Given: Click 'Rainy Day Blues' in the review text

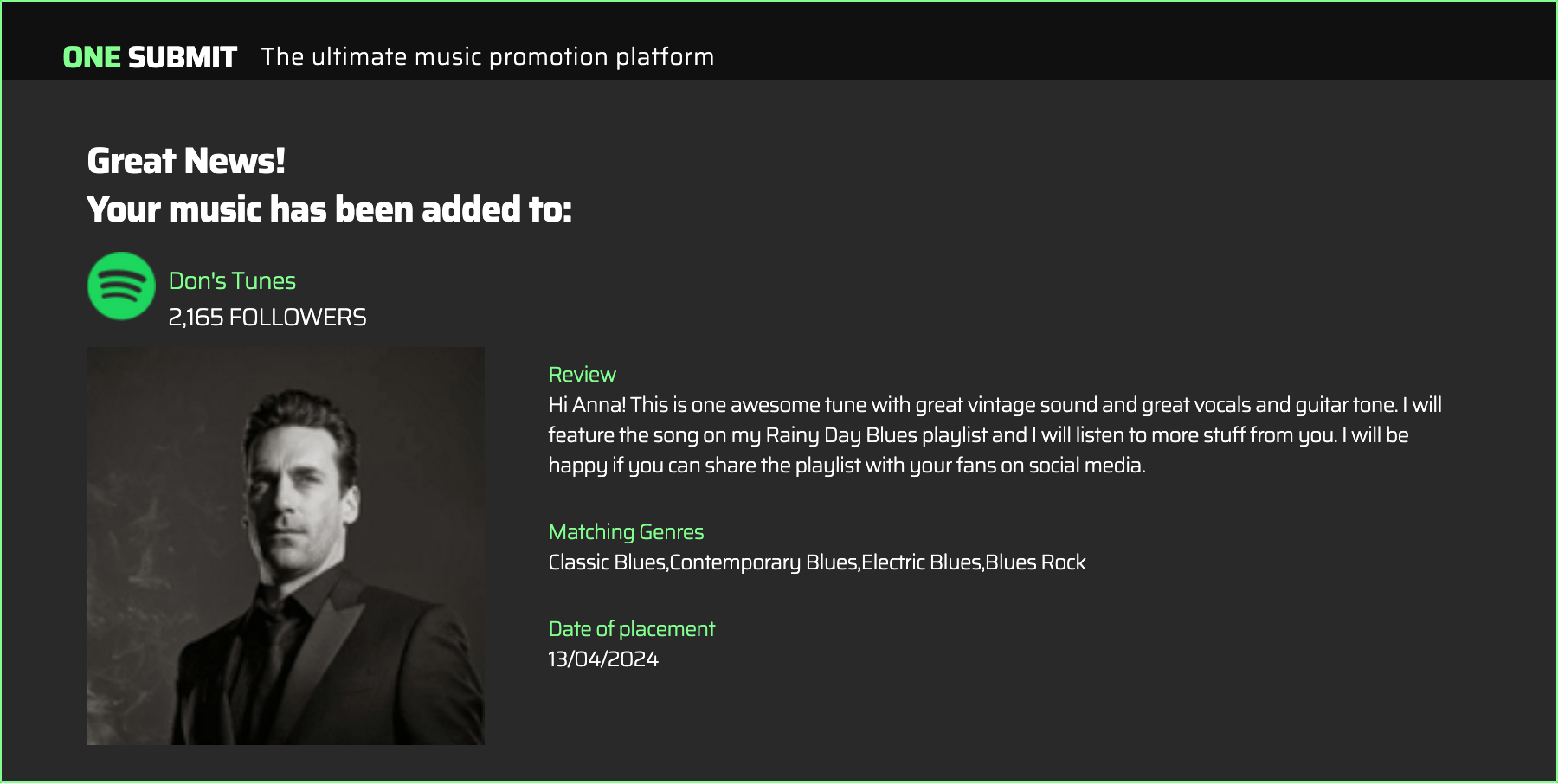Looking at the screenshot, I should 840,435.
